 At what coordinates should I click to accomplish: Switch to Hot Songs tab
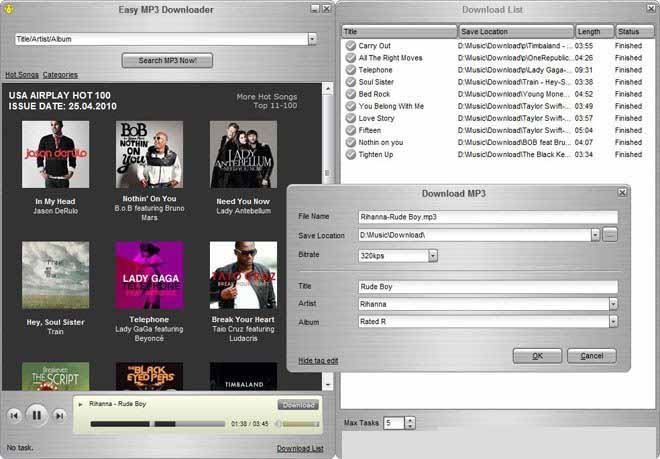22,75
